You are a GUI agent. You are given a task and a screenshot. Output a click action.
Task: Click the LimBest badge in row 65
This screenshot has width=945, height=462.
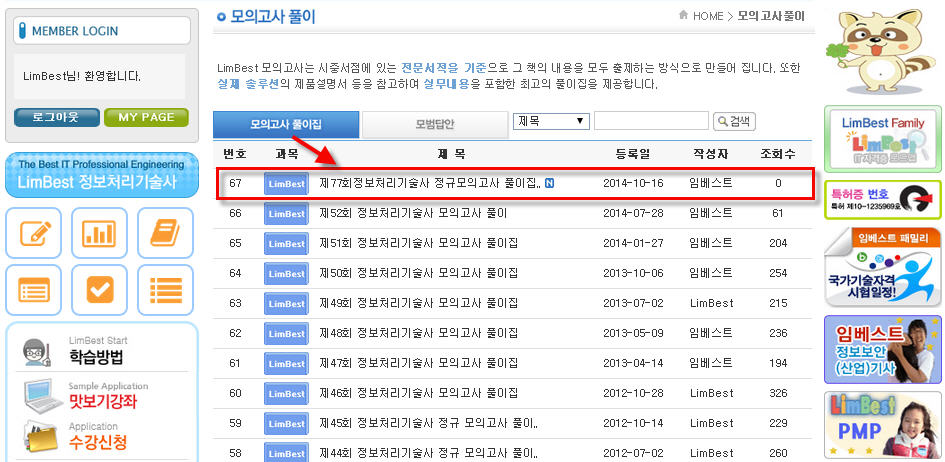pyautogui.click(x=286, y=244)
